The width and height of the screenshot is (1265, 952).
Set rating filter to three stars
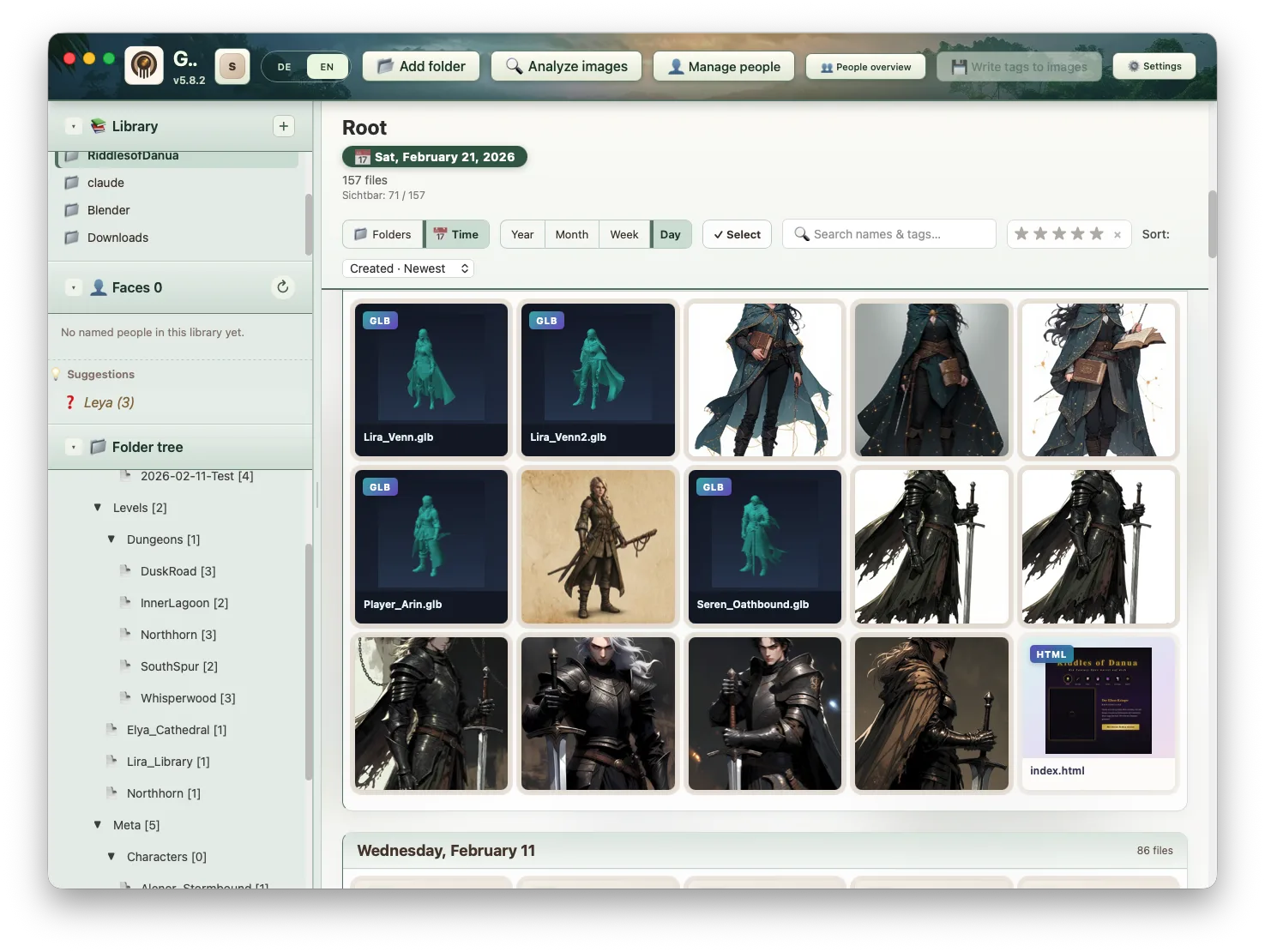tap(1059, 233)
